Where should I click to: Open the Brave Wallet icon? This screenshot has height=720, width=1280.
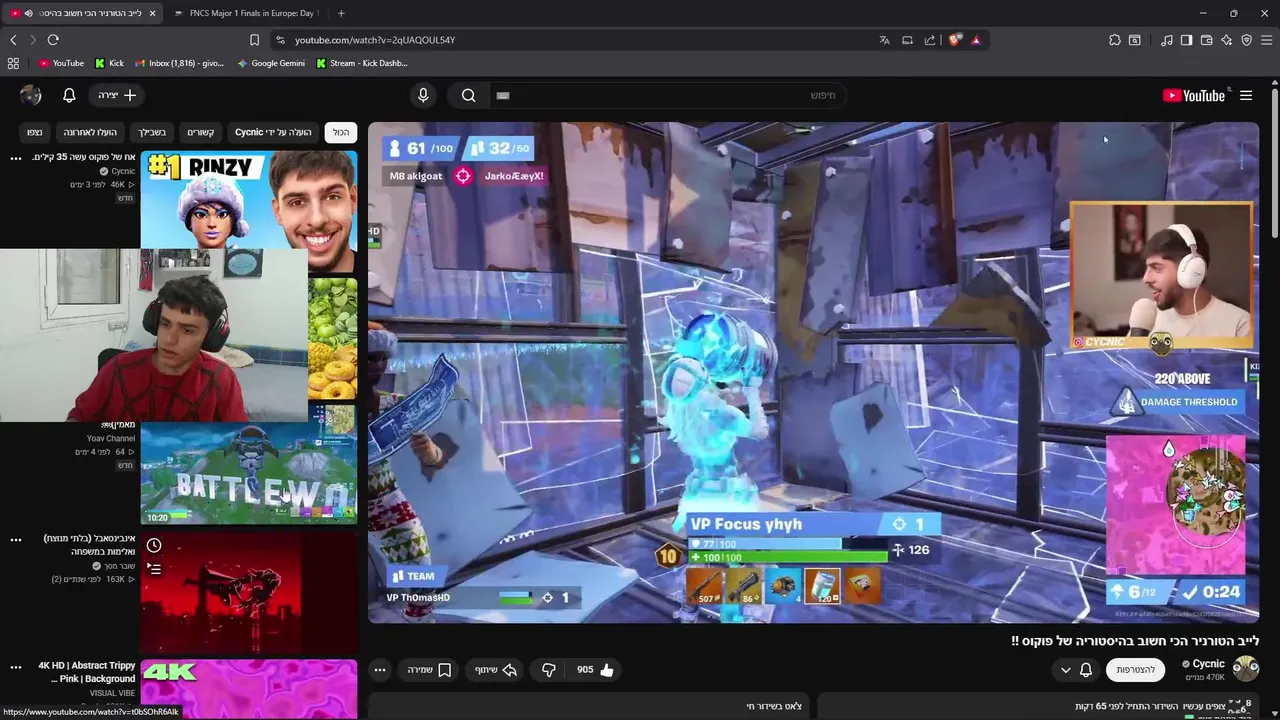(x=1206, y=40)
